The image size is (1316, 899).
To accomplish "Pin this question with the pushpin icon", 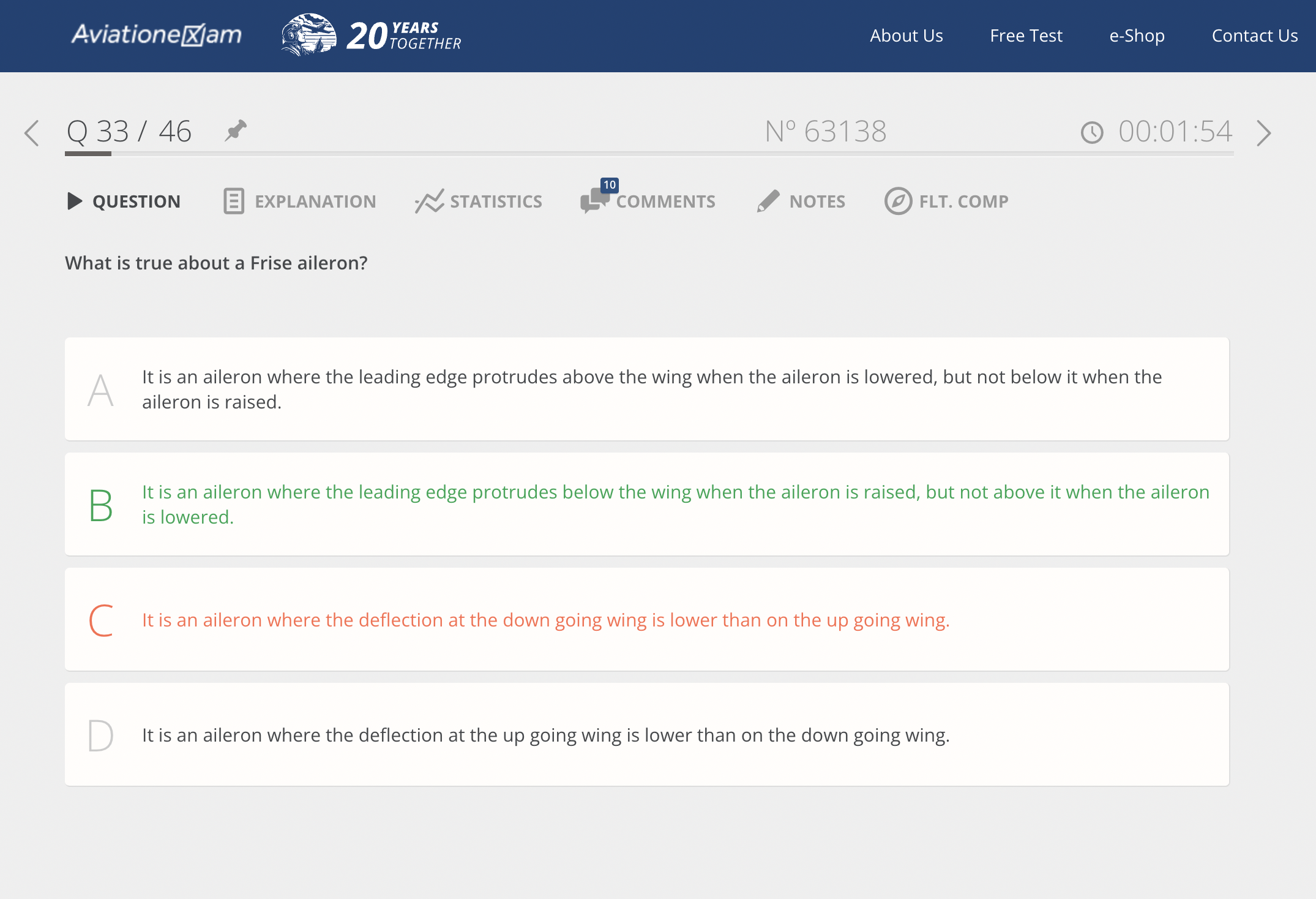I will pos(236,130).
